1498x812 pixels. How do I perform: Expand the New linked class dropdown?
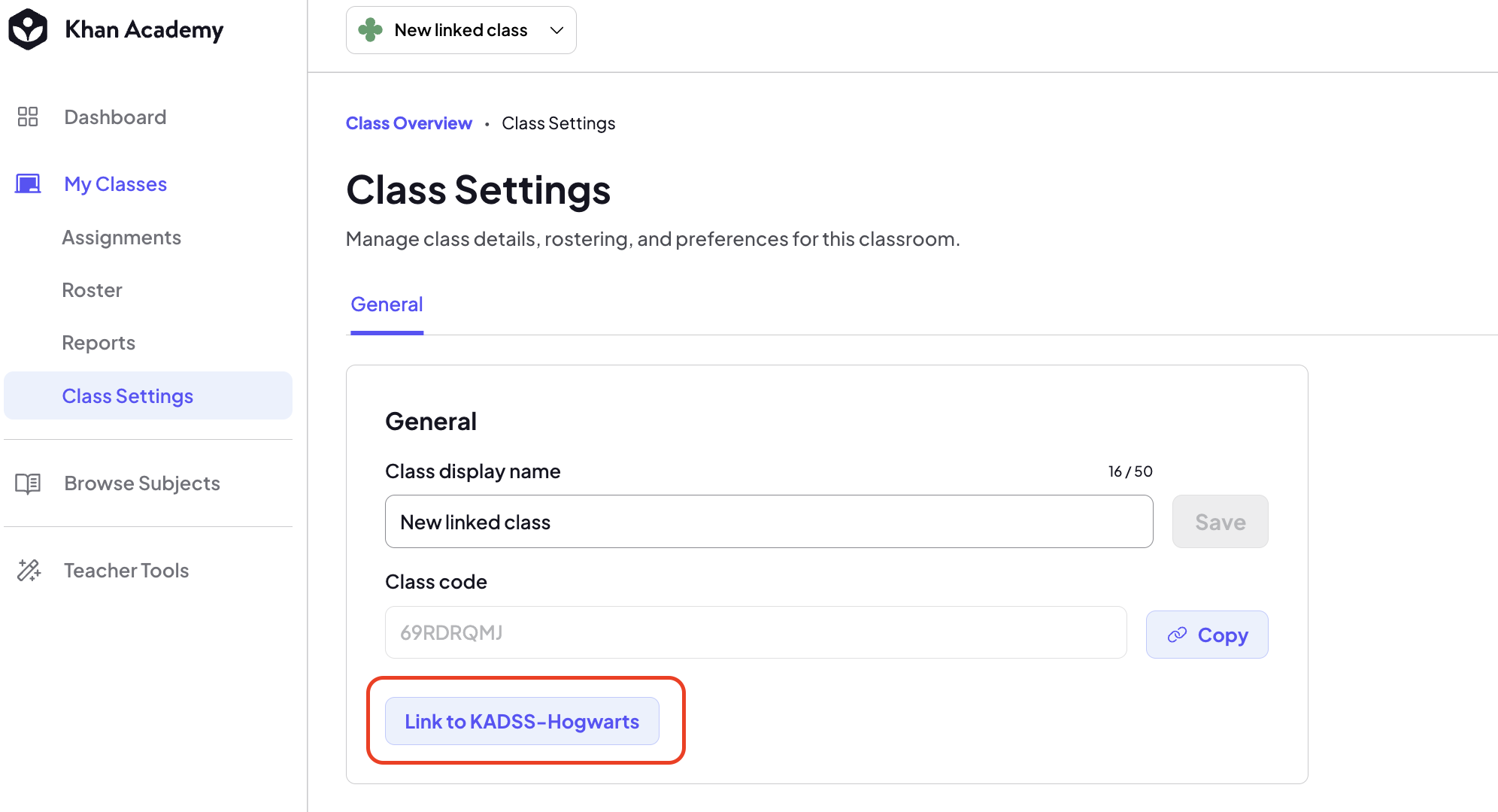[461, 30]
